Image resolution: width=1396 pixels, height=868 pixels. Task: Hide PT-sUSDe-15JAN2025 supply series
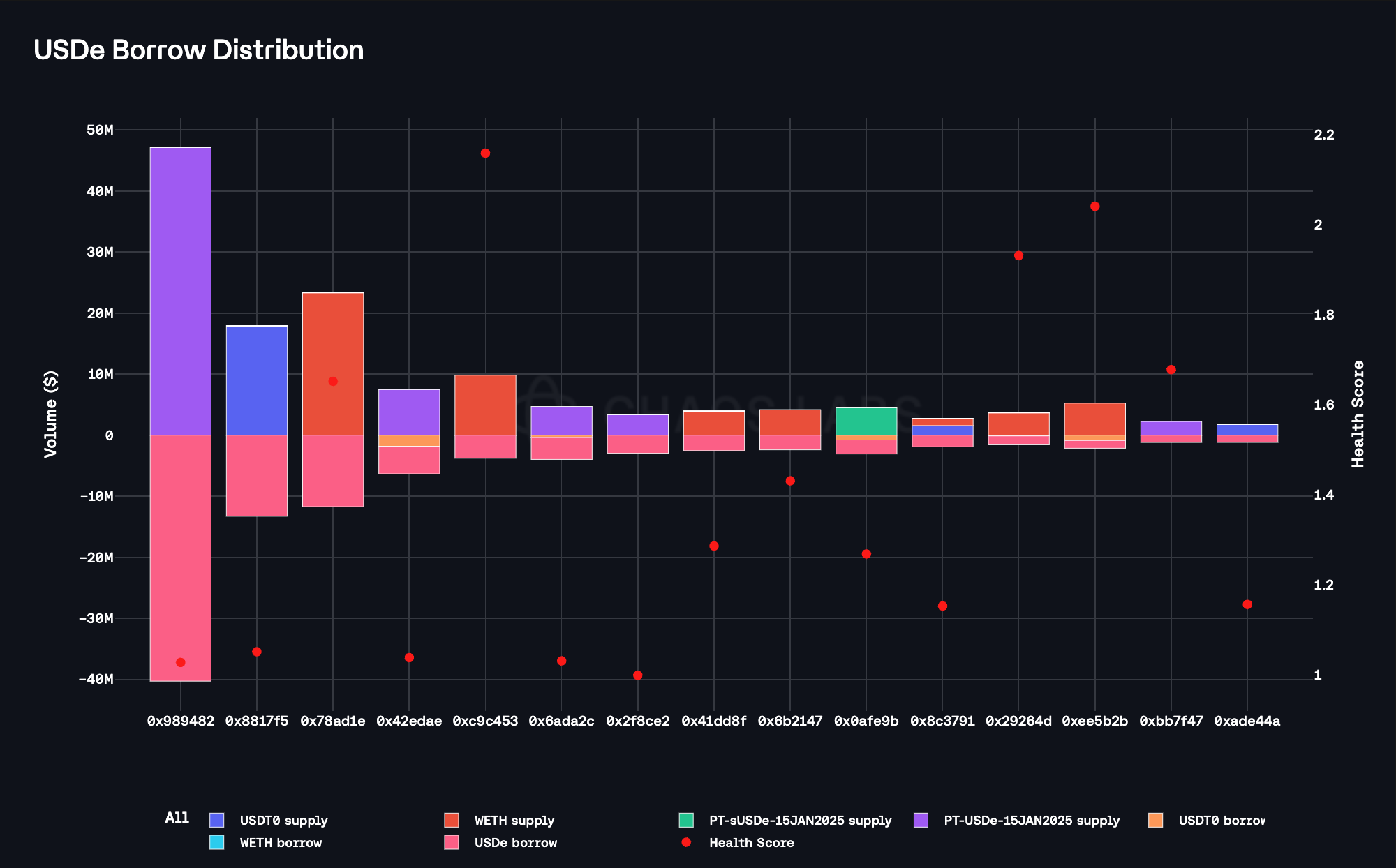[800, 821]
